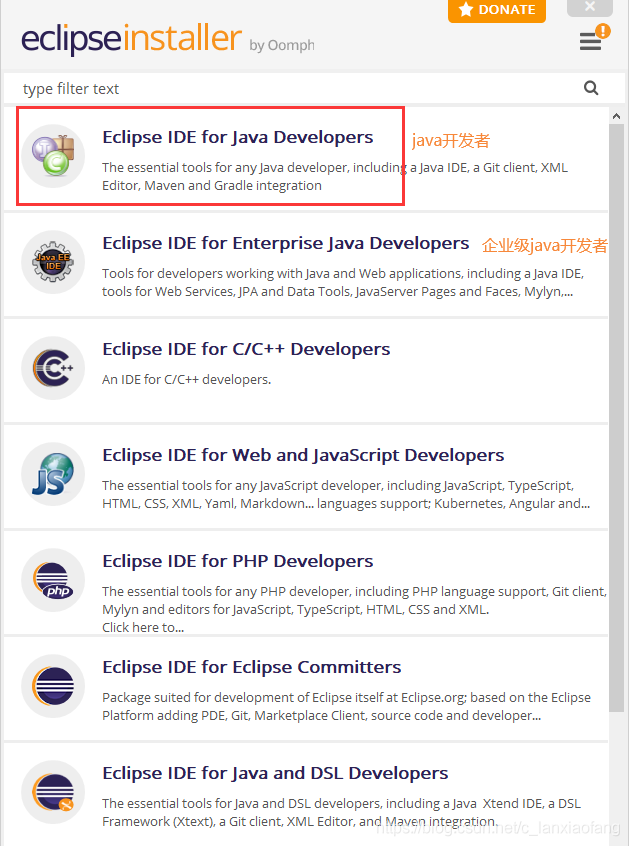Click the C/C++ package icon
Viewport: 629px width, 846px height.
point(53,368)
